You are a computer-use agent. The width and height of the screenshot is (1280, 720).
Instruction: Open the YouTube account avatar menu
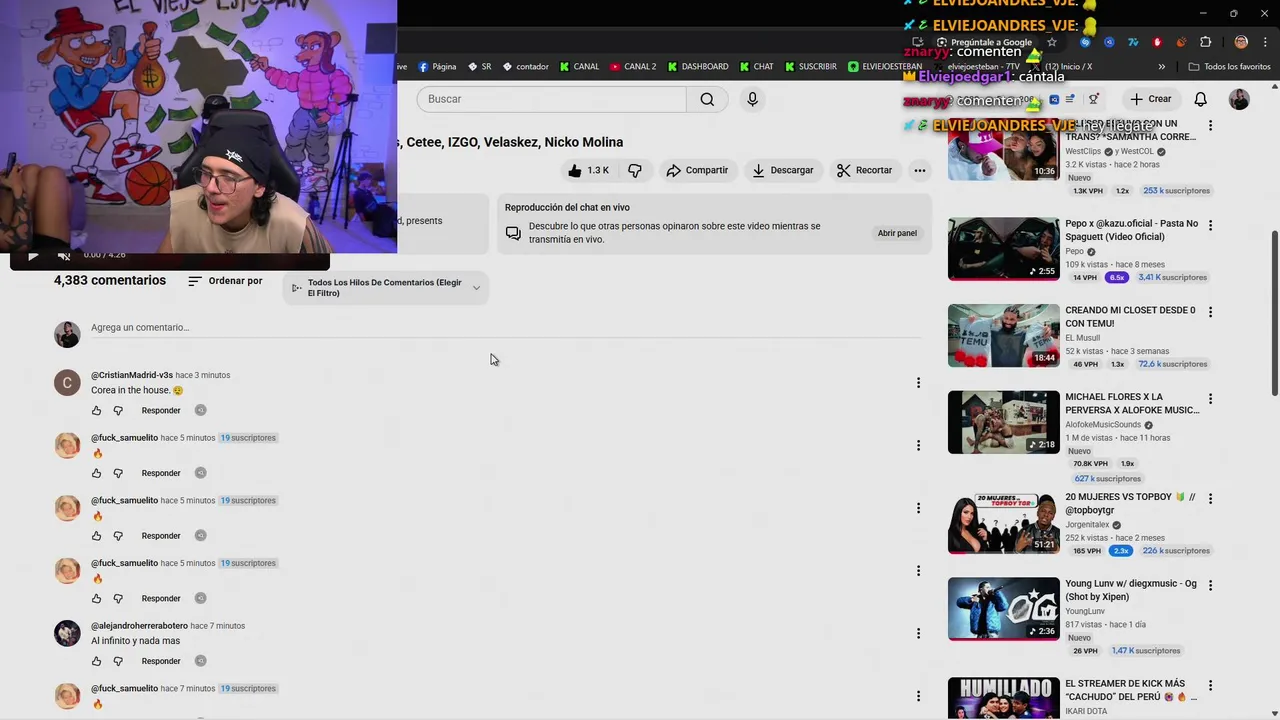[x=1239, y=99]
